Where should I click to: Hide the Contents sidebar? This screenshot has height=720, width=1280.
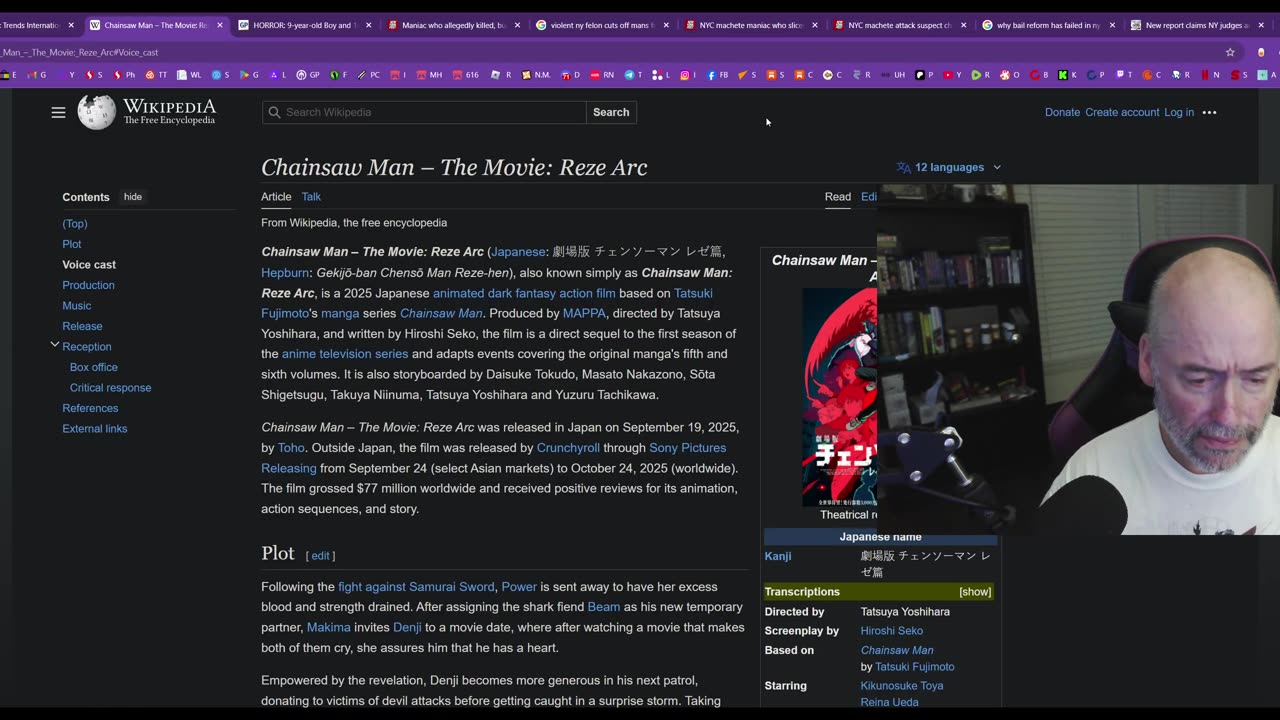pos(133,197)
